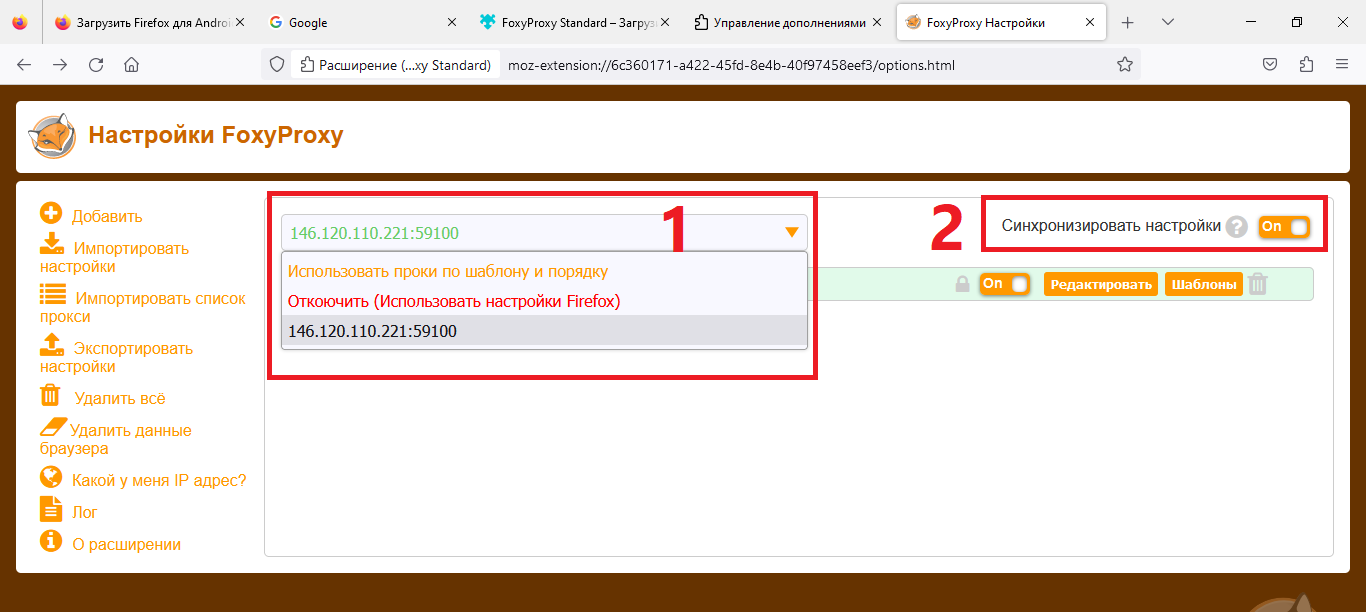
Task: Select Use proxies by pattern and order
Action: coord(544,271)
